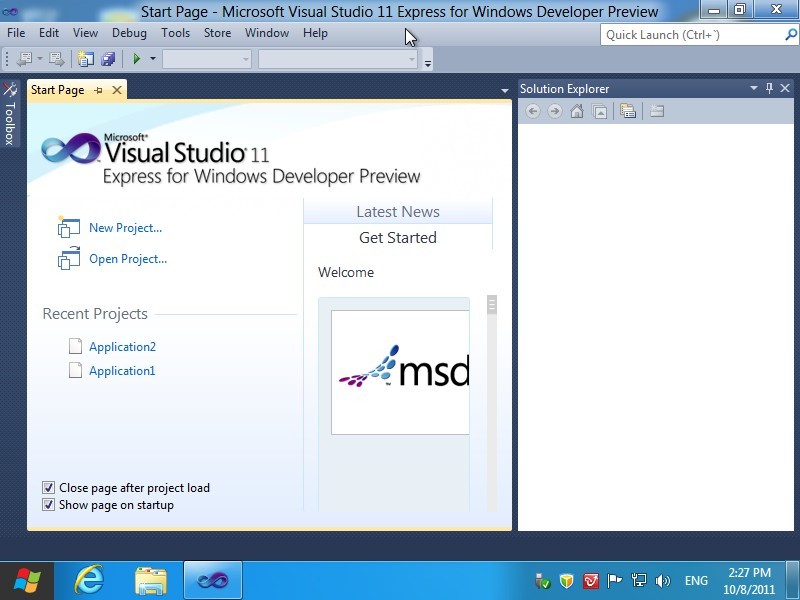The height and width of the screenshot is (600, 800).
Task: Click the Get Started content scrollbar thumb
Action: coord(492,305)
